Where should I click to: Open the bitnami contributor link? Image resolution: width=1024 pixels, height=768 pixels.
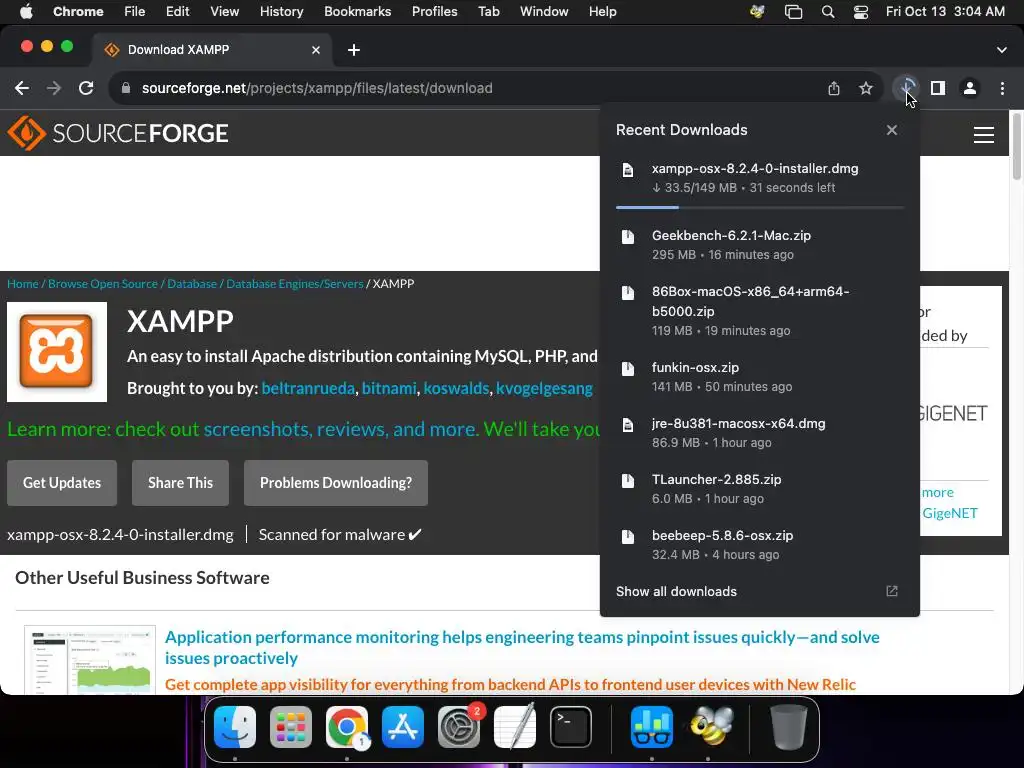[x=389, y=389]
